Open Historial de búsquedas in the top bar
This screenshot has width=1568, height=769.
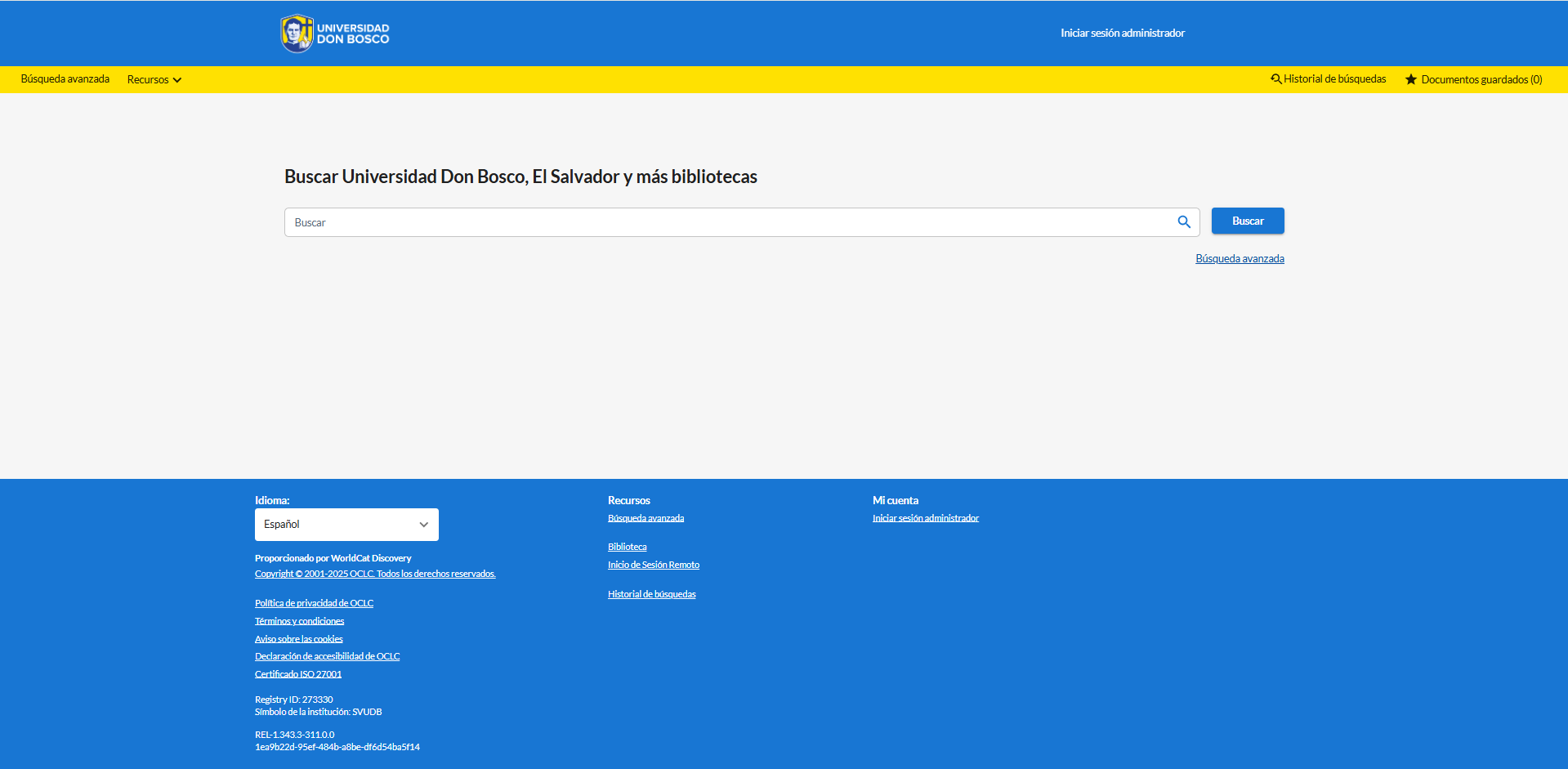tap(1334, 79)
